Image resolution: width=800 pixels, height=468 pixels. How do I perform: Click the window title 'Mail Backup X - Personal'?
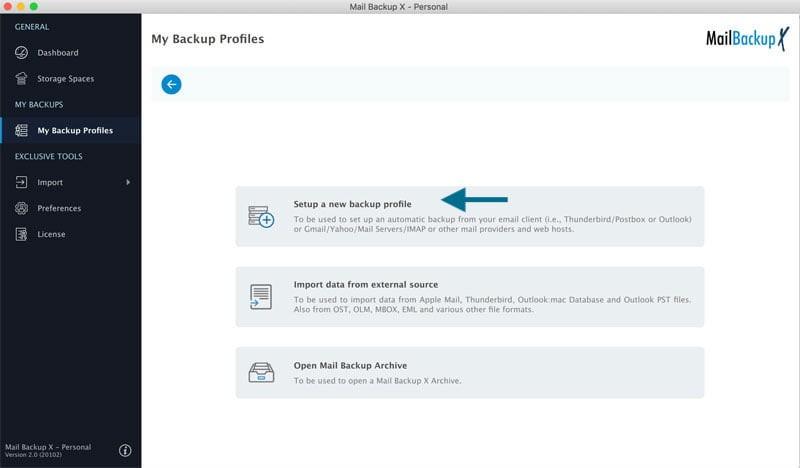click(398, 7)
